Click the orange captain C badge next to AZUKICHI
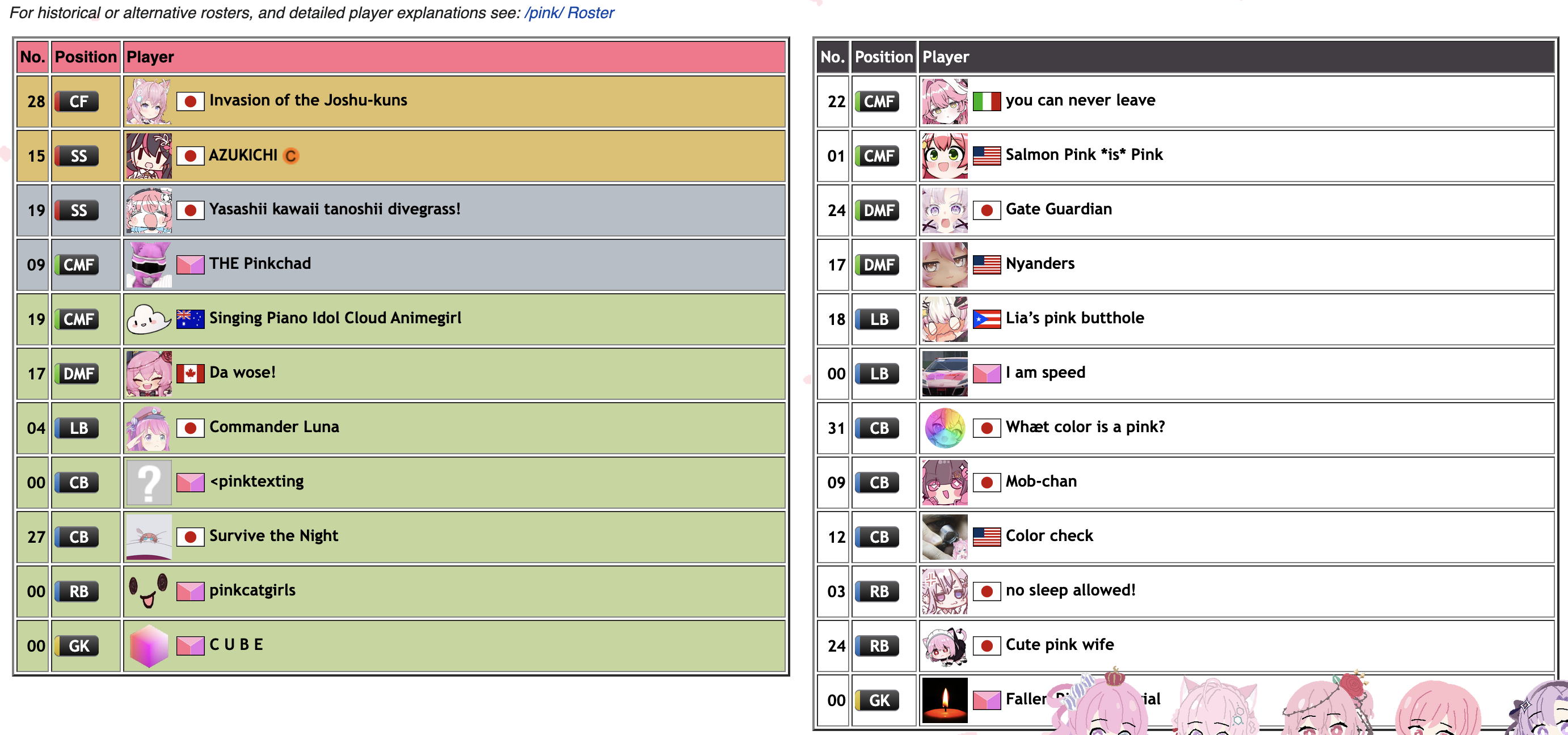This screenshot has height=735, width=1568. click(291, 157)
